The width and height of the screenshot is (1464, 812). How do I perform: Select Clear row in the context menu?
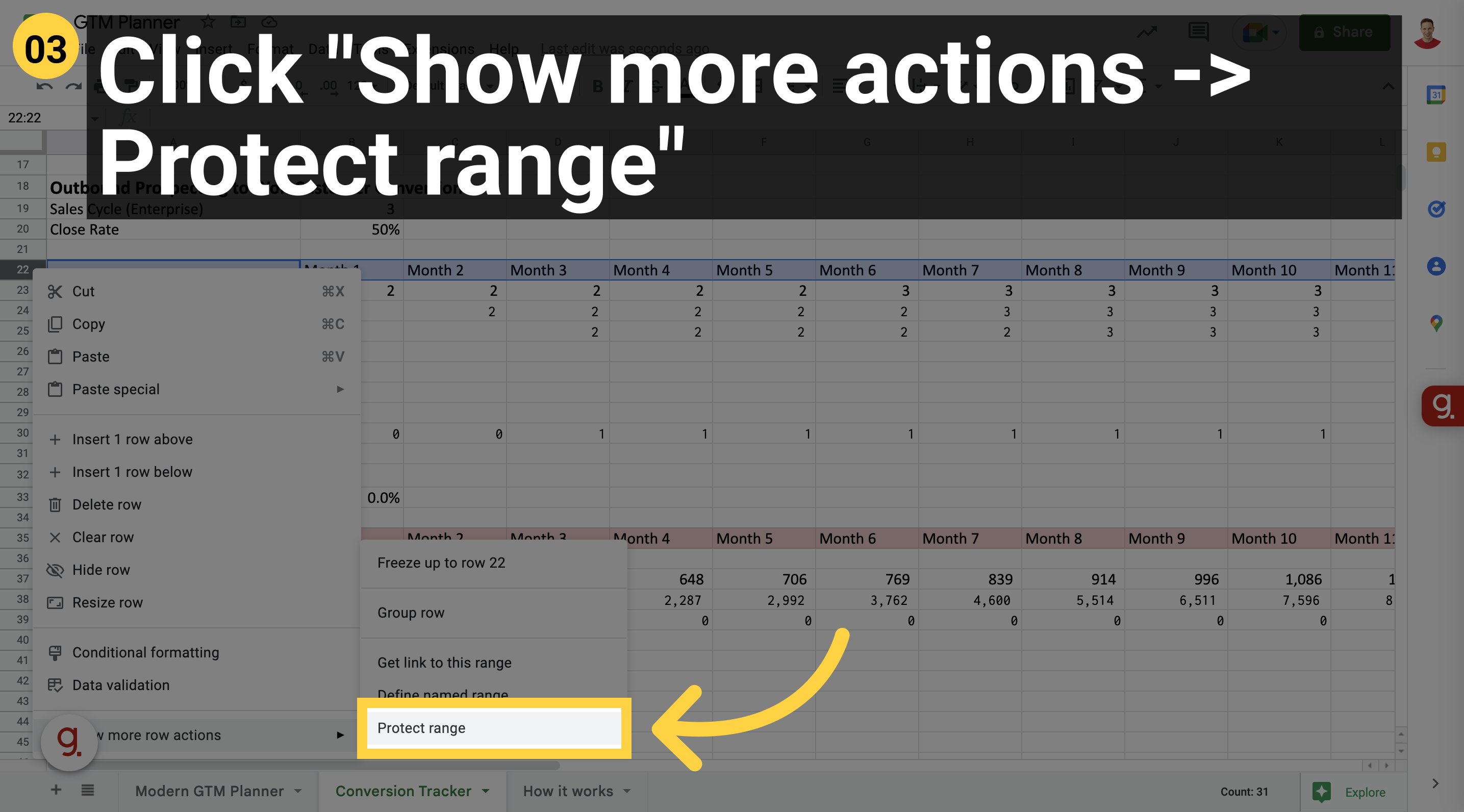196,538
